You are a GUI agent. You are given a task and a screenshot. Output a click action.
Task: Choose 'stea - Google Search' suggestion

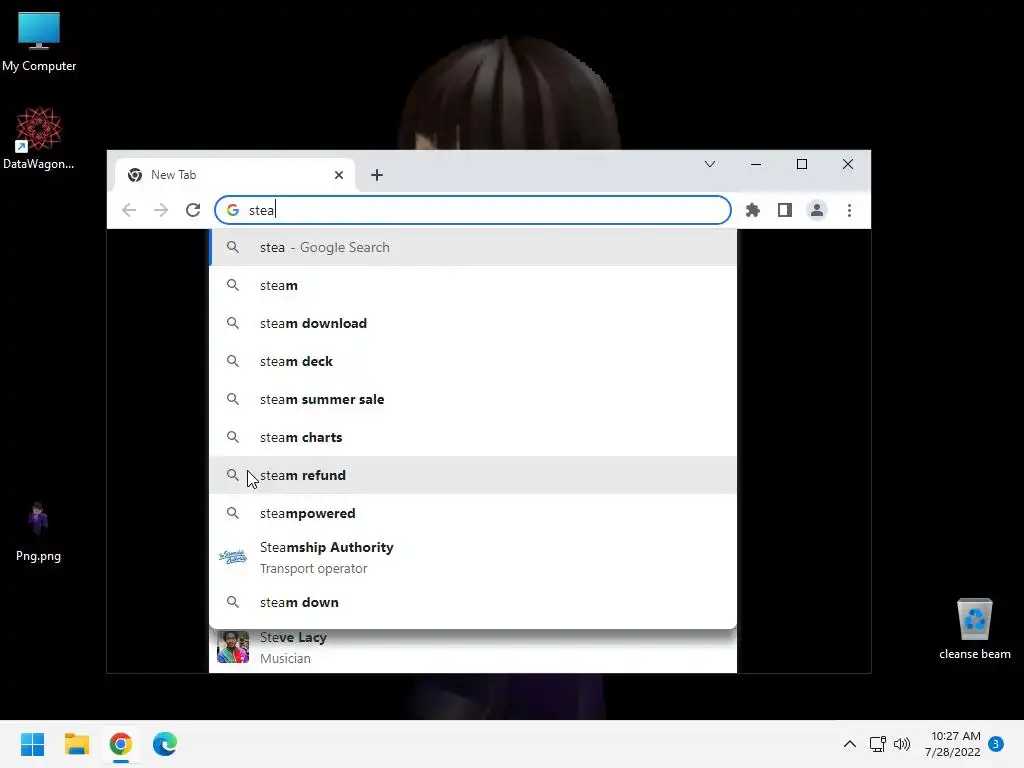[473, 248]
